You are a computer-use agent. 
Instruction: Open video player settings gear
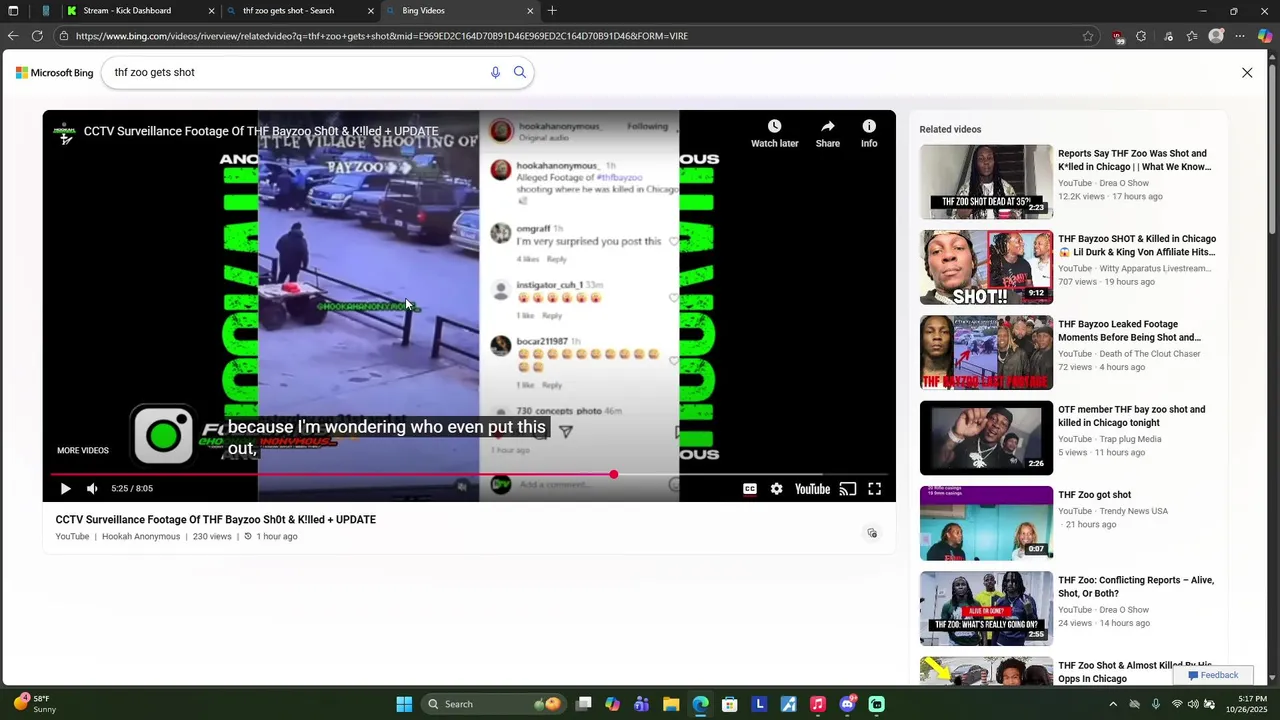coord(776,489)
